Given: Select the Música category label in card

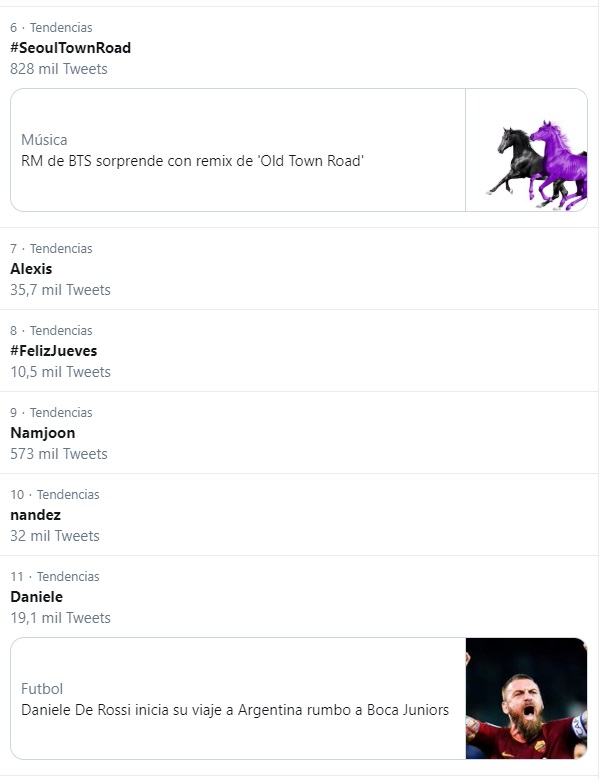Looking at the screenshot, I should tap(44, 140).
